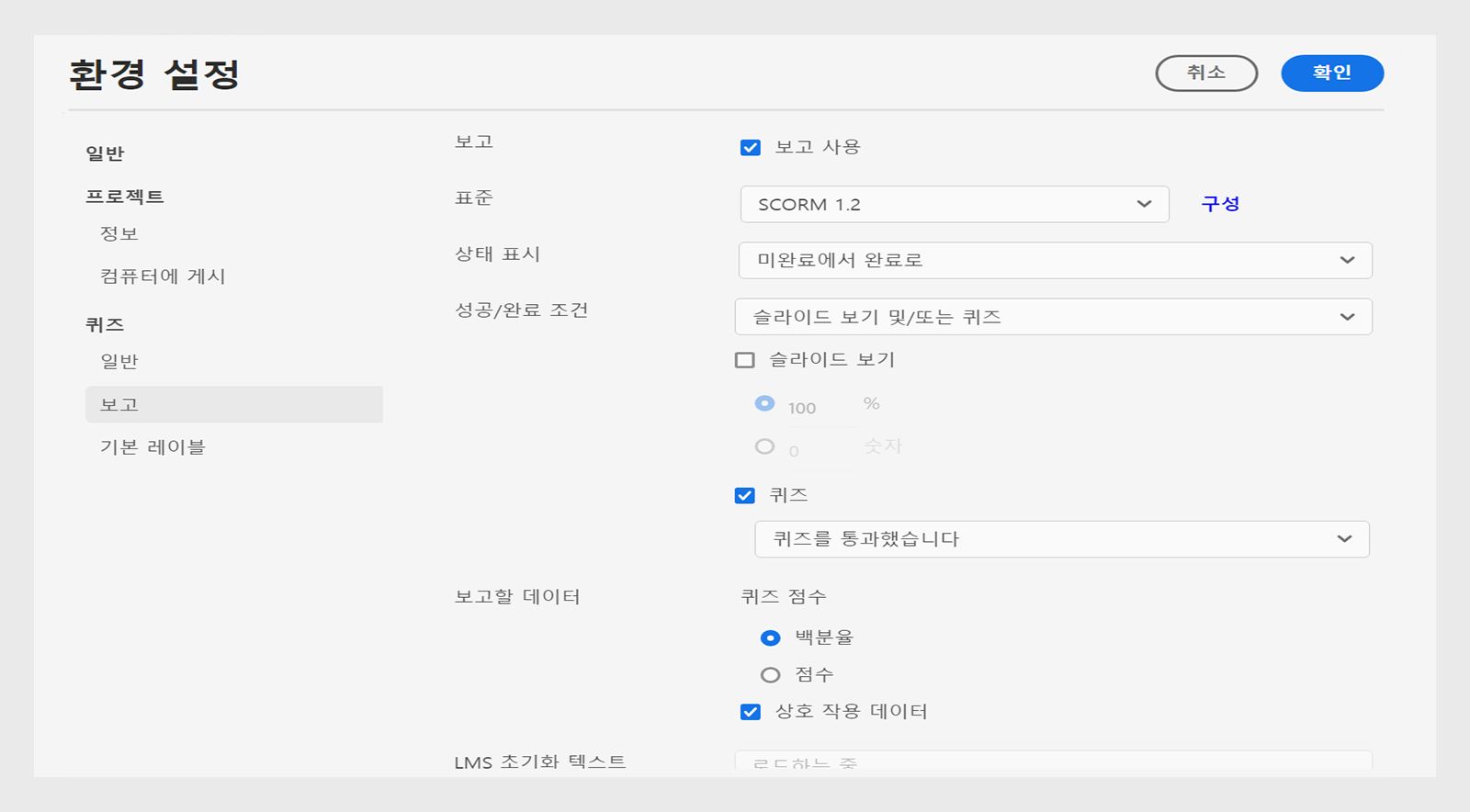Select 일반 under the 퀴즈 category
The image size is (1470, 812).
pyautogui.click(x=119, y=362)
